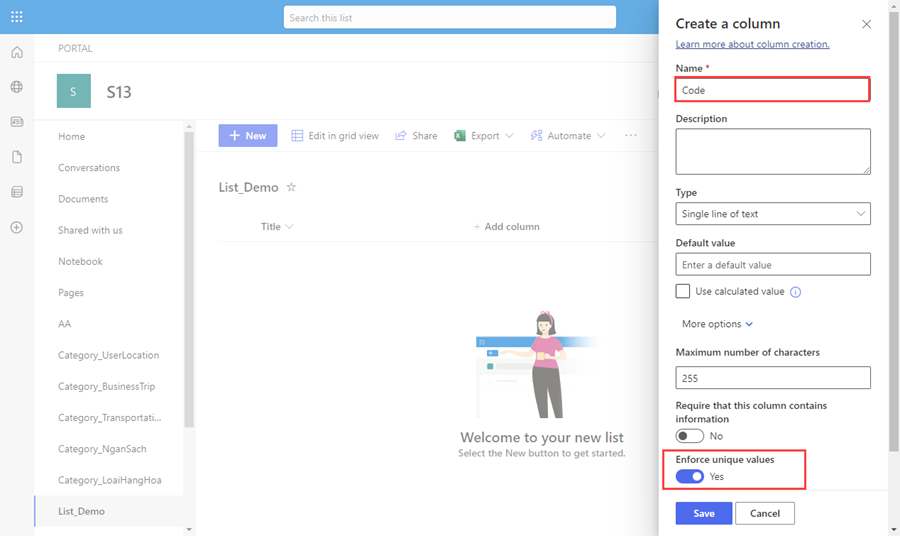Click the Save button

click(704, 513)
